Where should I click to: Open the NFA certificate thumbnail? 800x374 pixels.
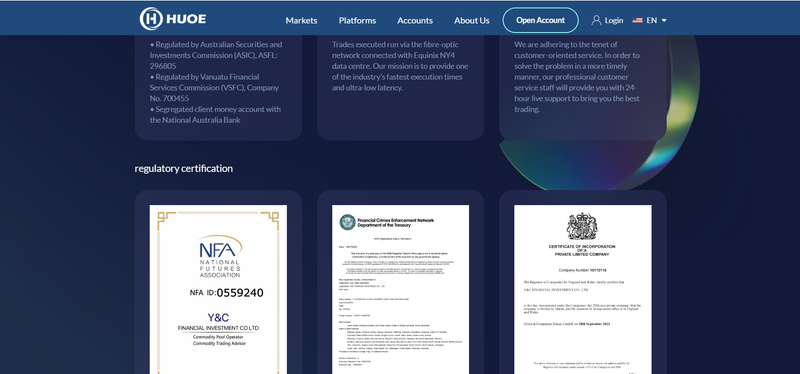(218, 289)
